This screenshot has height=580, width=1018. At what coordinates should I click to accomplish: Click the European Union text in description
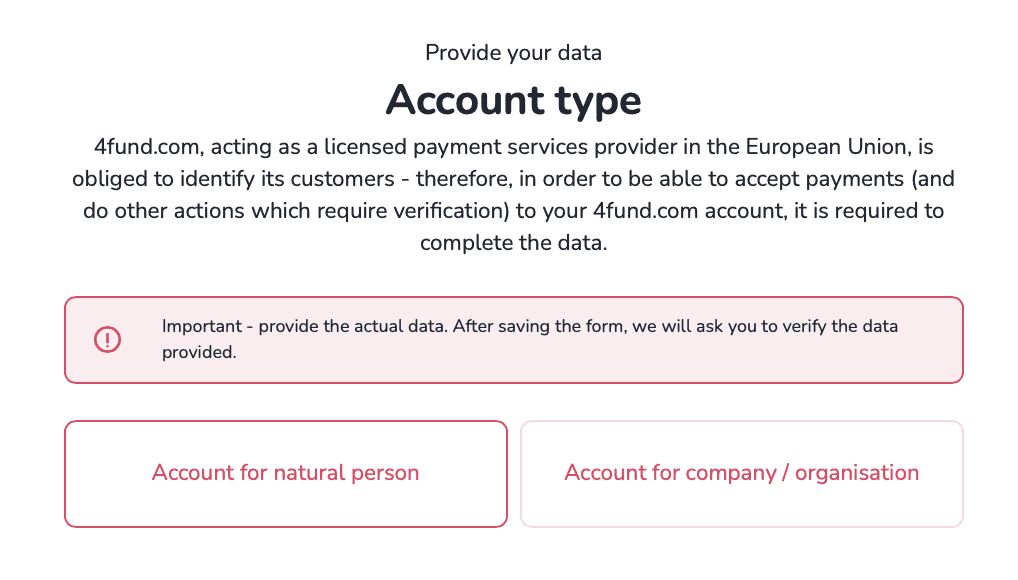pyautogui.click(x=828, y=147)
